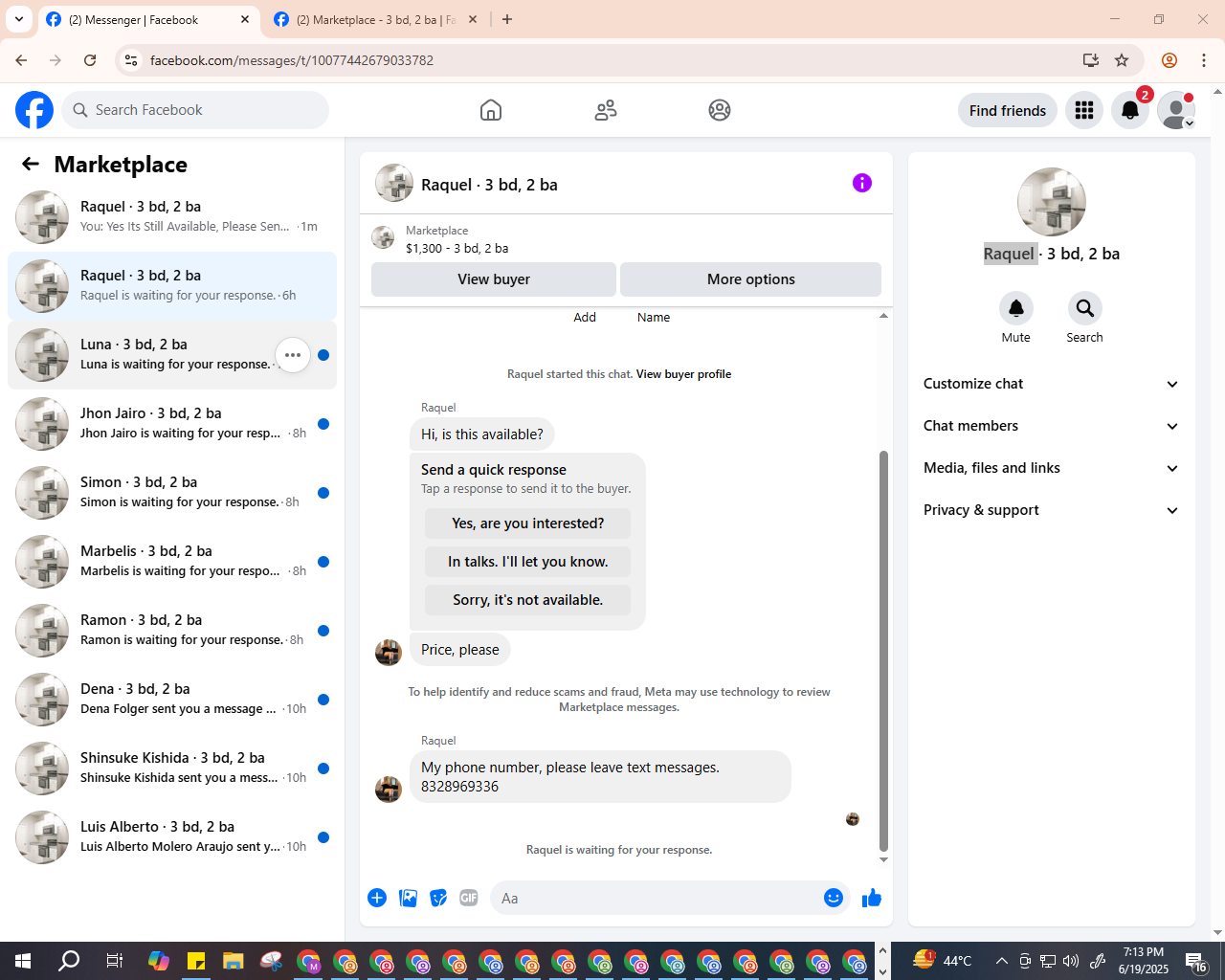Open the Chrome three-dot menu
This screenshot has width=1225, height=980.
coord(1204,60)
